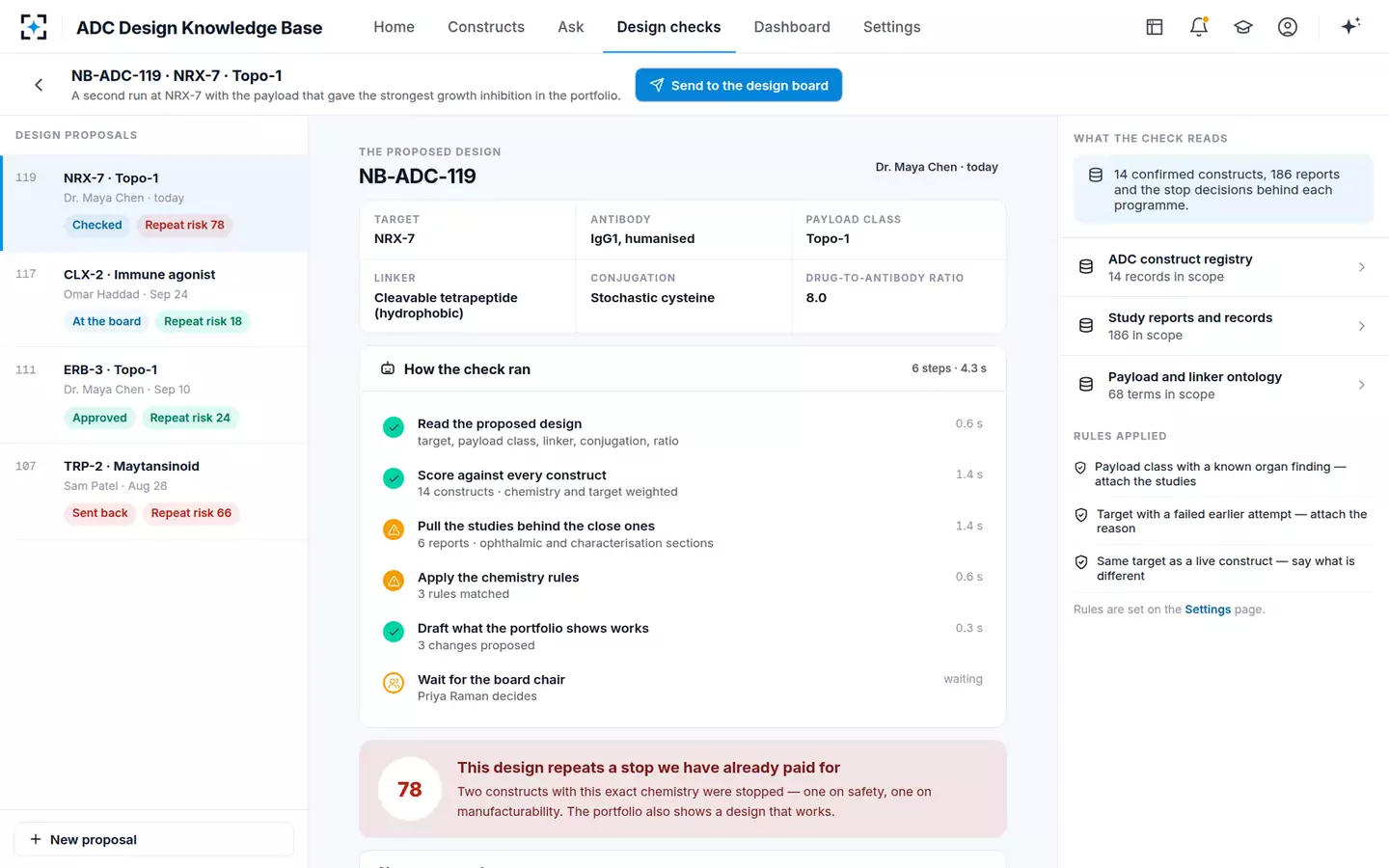Click the ADC Design Knowledge Base logo
Viewport: 1389px width, 868px height.
click(x=34, y=27)
